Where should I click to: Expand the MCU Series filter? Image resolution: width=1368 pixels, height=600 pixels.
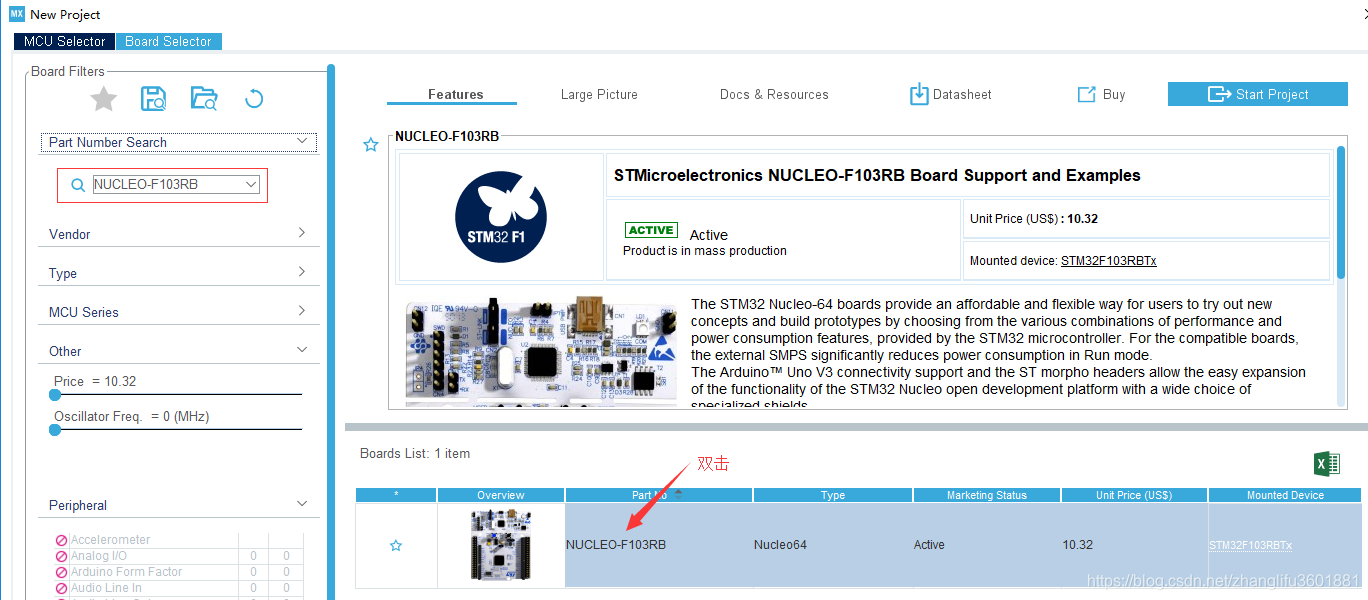pyautogui.click(x=302, y=311)
